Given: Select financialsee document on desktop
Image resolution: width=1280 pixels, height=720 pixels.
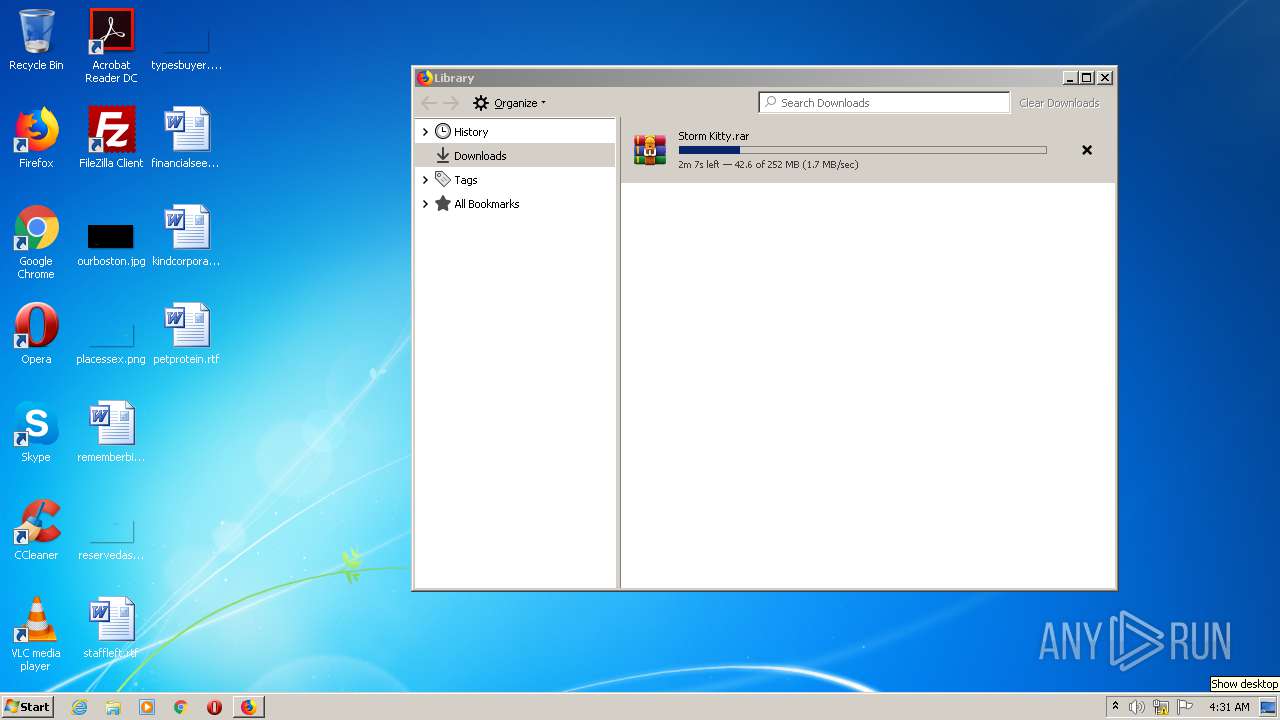Looking at the screenshot, I should [186, 138].
